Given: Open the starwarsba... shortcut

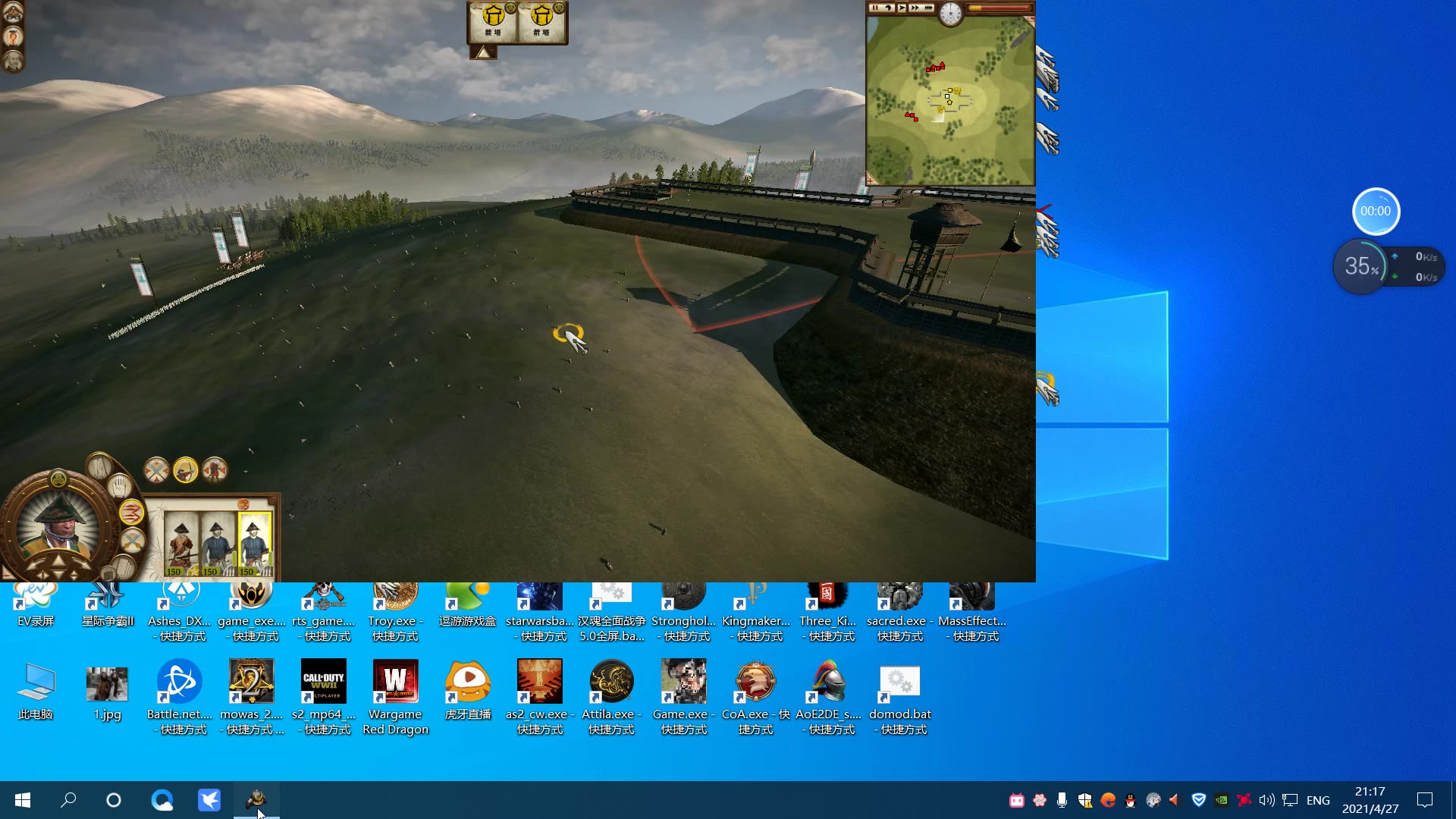Looking at the screenshot, I should (540, 613).
